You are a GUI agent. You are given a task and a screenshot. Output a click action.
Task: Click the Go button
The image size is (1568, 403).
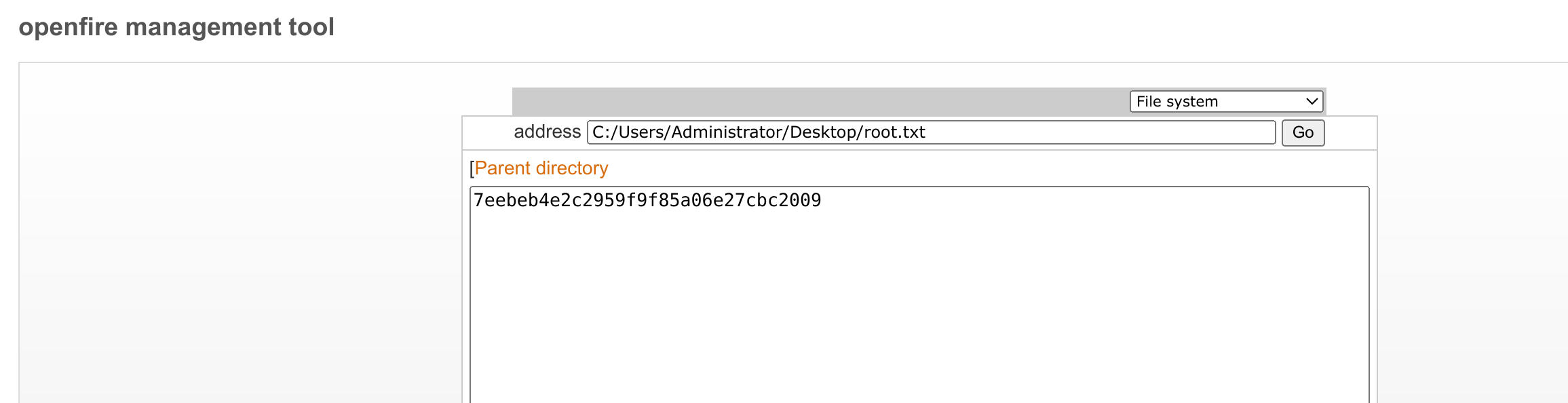[x=1303, y=132]
